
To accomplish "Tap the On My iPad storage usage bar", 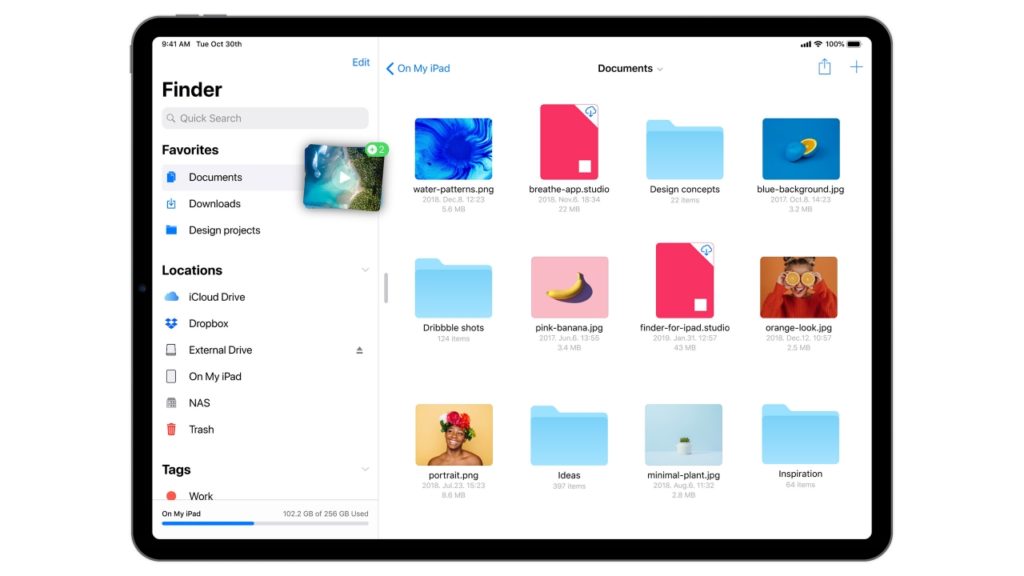I will pyautogui.click(x=264, y=521).
